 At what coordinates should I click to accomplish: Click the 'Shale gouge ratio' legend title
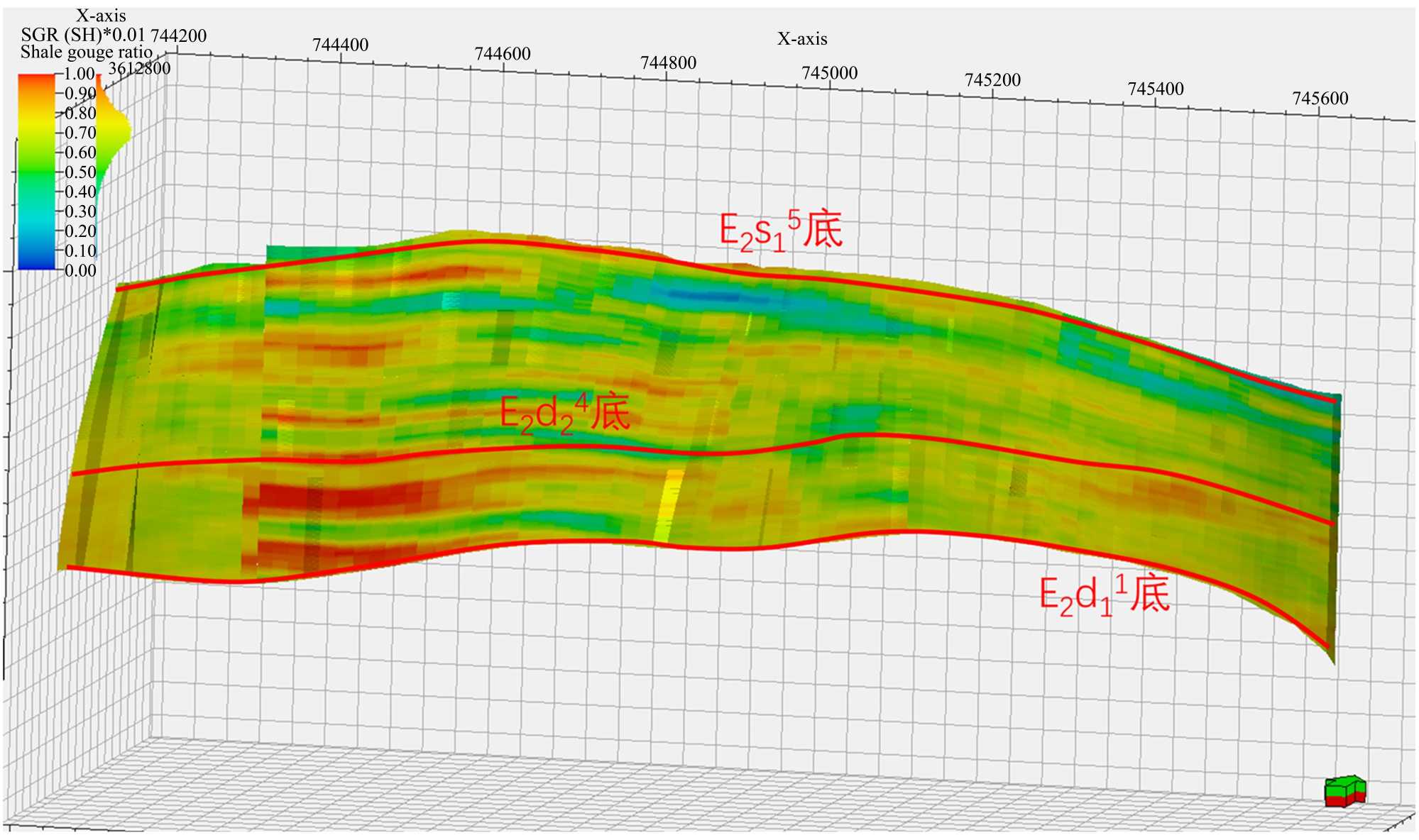click(86, 52)
